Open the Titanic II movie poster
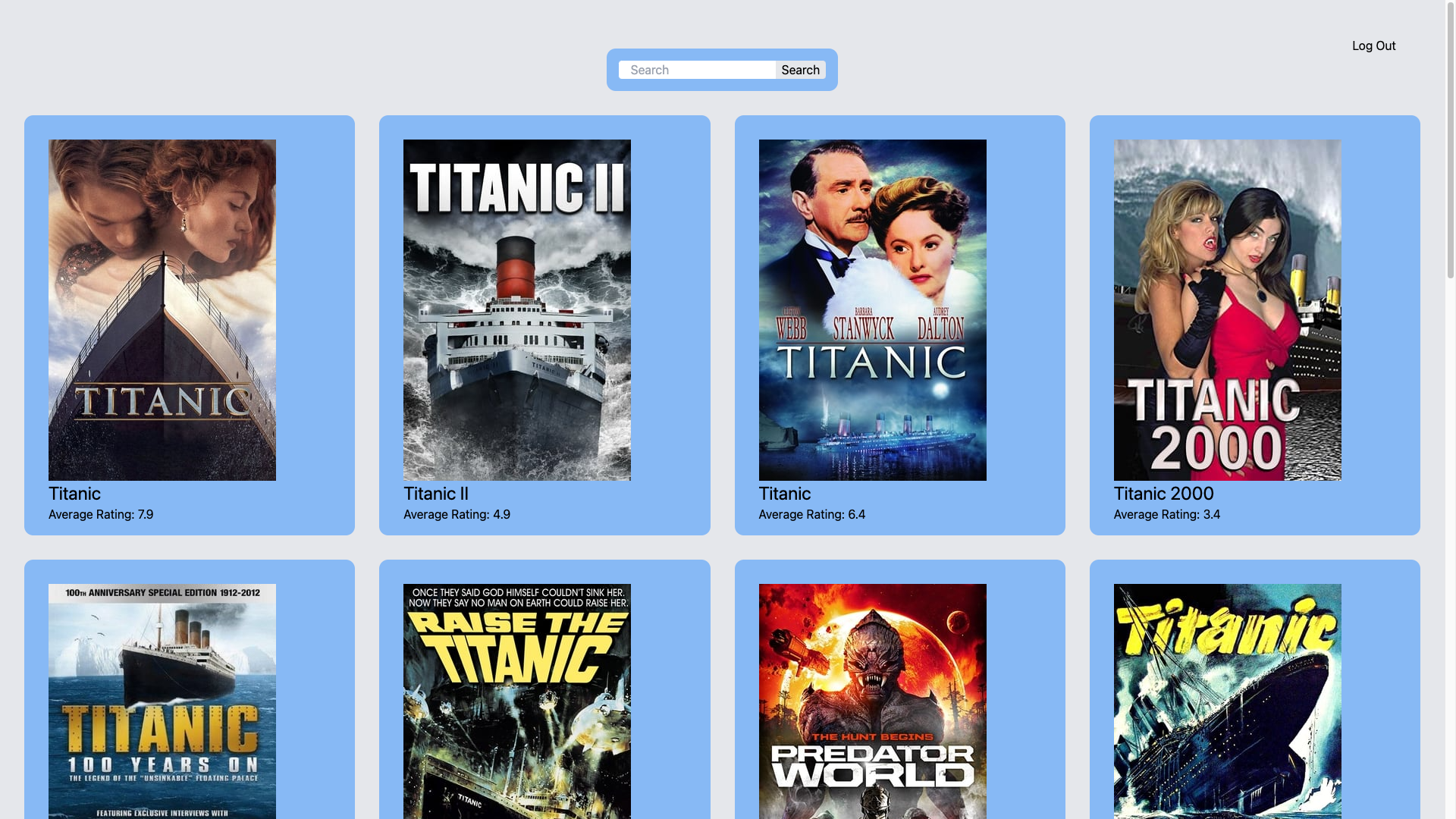 click(x=517, y=309)
